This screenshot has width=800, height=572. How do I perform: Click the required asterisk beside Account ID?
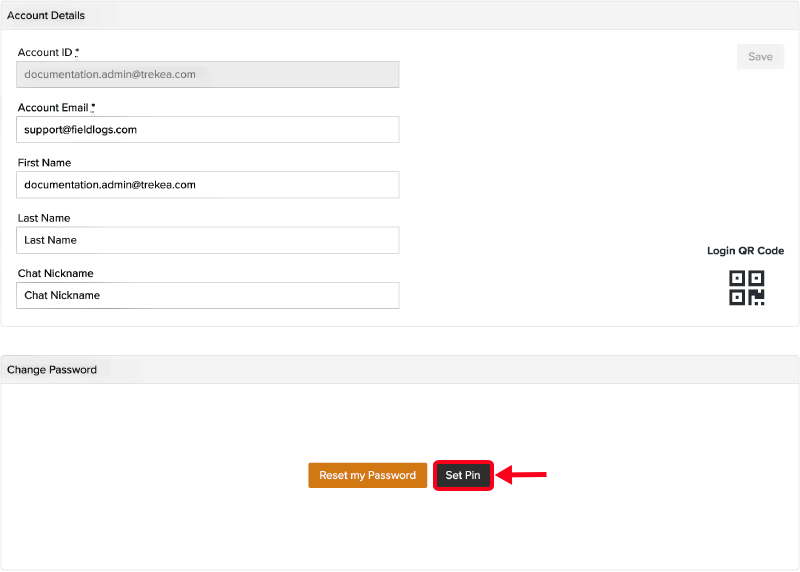77,52
